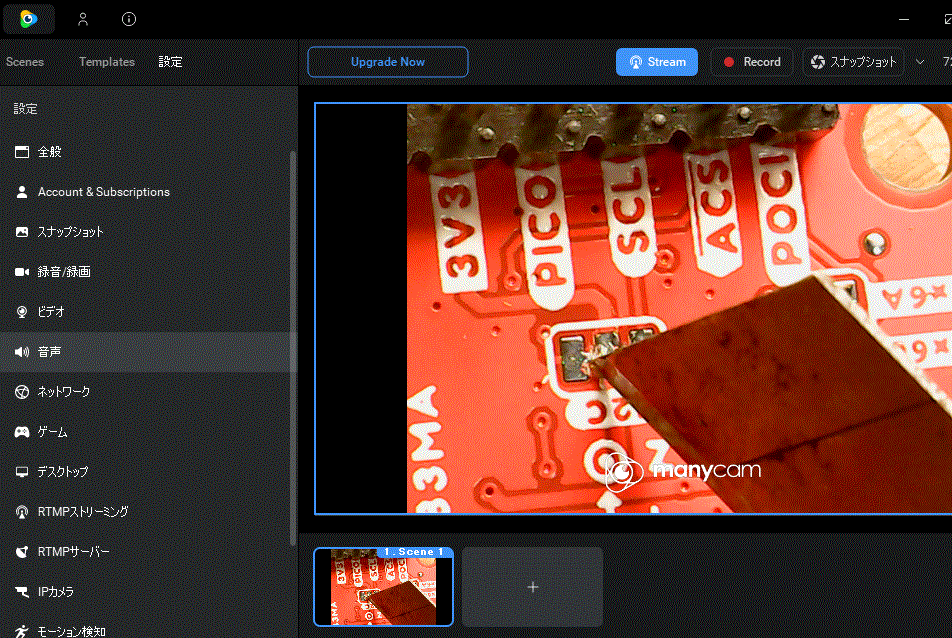Expand dropdown arrow next to スナップショット
This screenshot has width=952, height=638.
(920, 62)
